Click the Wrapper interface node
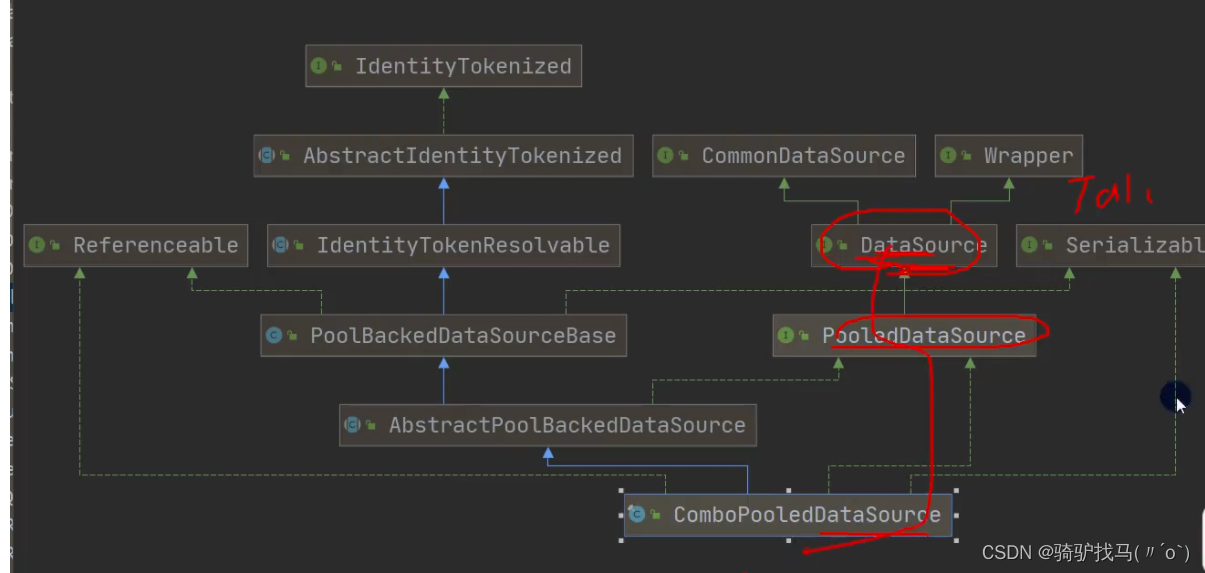 click(x=1008, y=156)
